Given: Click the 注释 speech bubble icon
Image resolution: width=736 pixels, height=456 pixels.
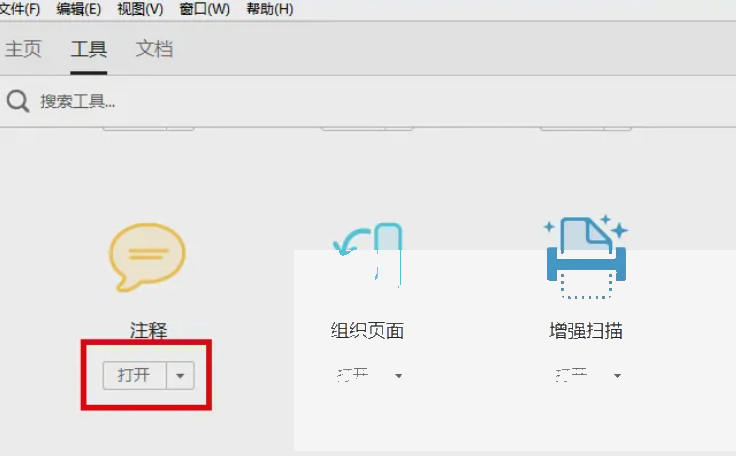Looking at the screenshot, I should pos(147,257).
